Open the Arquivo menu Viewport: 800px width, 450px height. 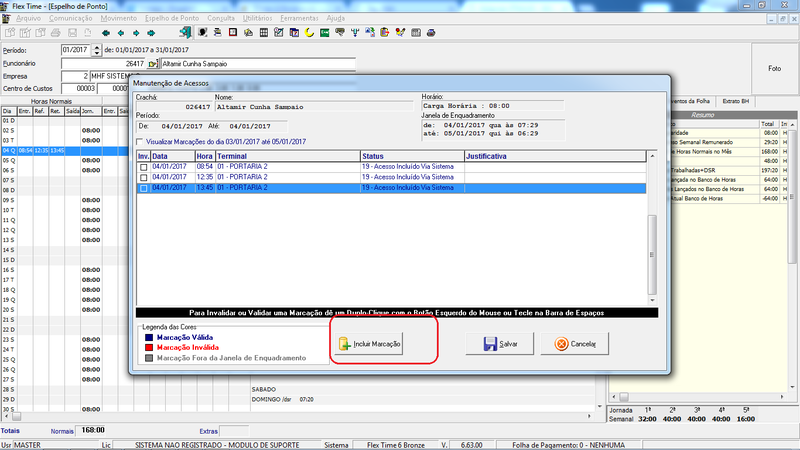(28, 18)
